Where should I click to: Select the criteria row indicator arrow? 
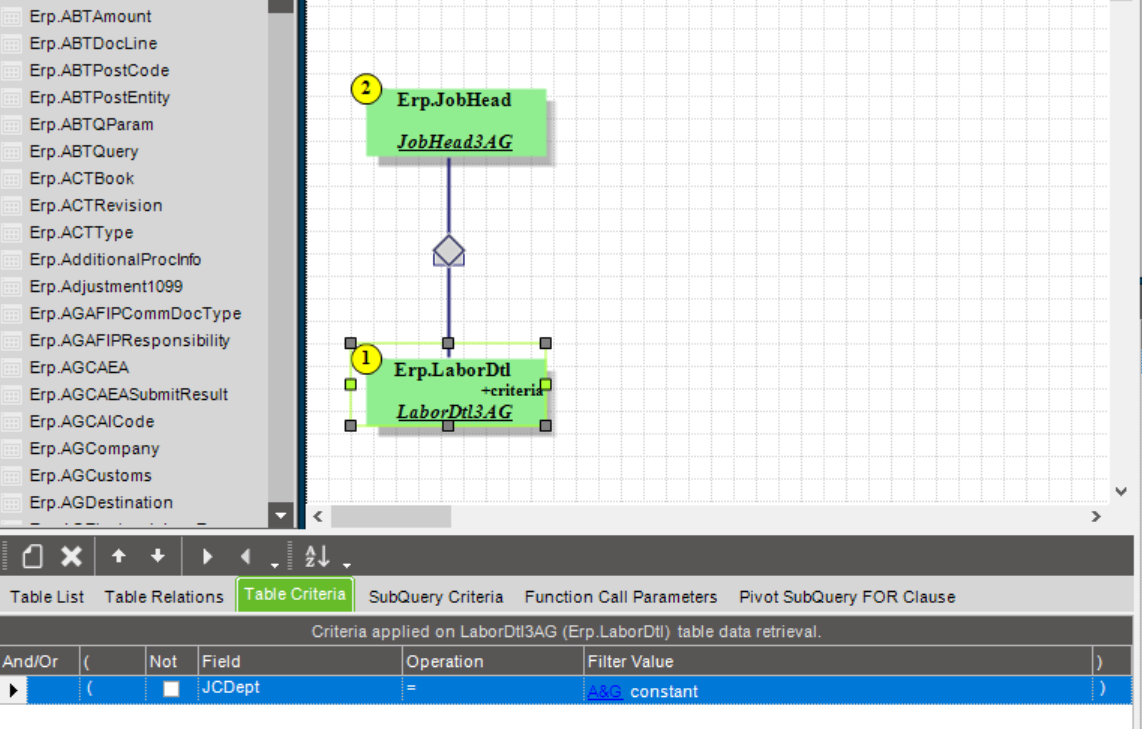(13, 689)
